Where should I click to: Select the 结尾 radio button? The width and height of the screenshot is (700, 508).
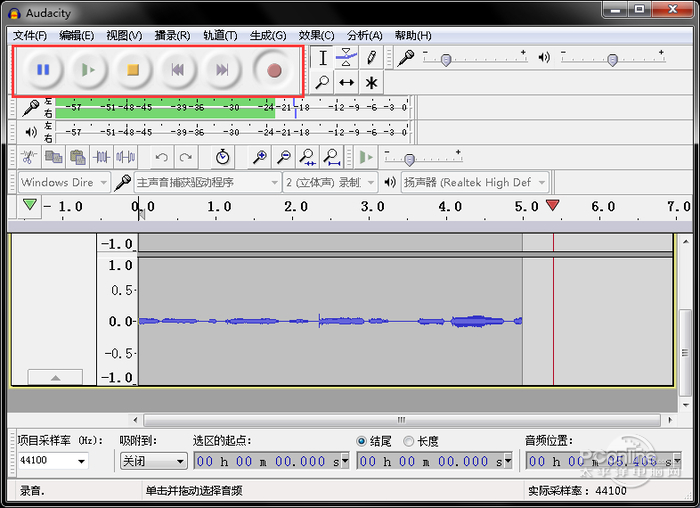click(x=362, y=441)
